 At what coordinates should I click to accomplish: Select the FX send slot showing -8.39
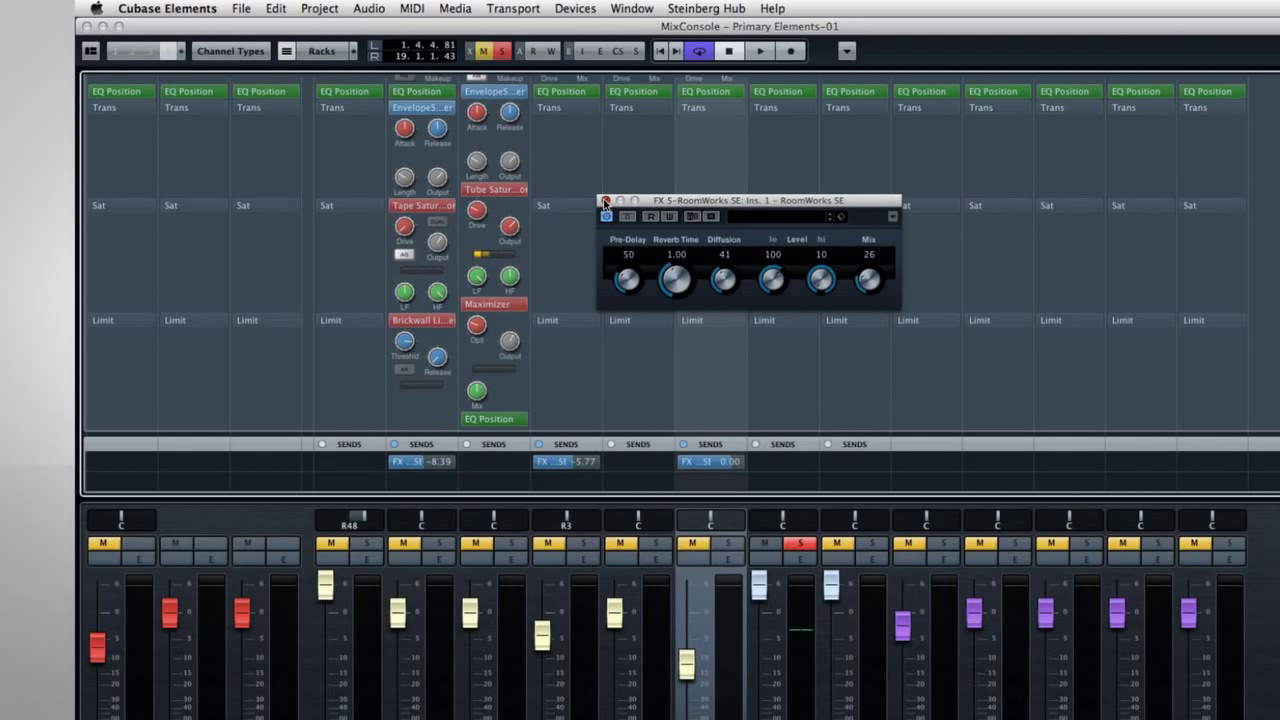coord(422,461)
